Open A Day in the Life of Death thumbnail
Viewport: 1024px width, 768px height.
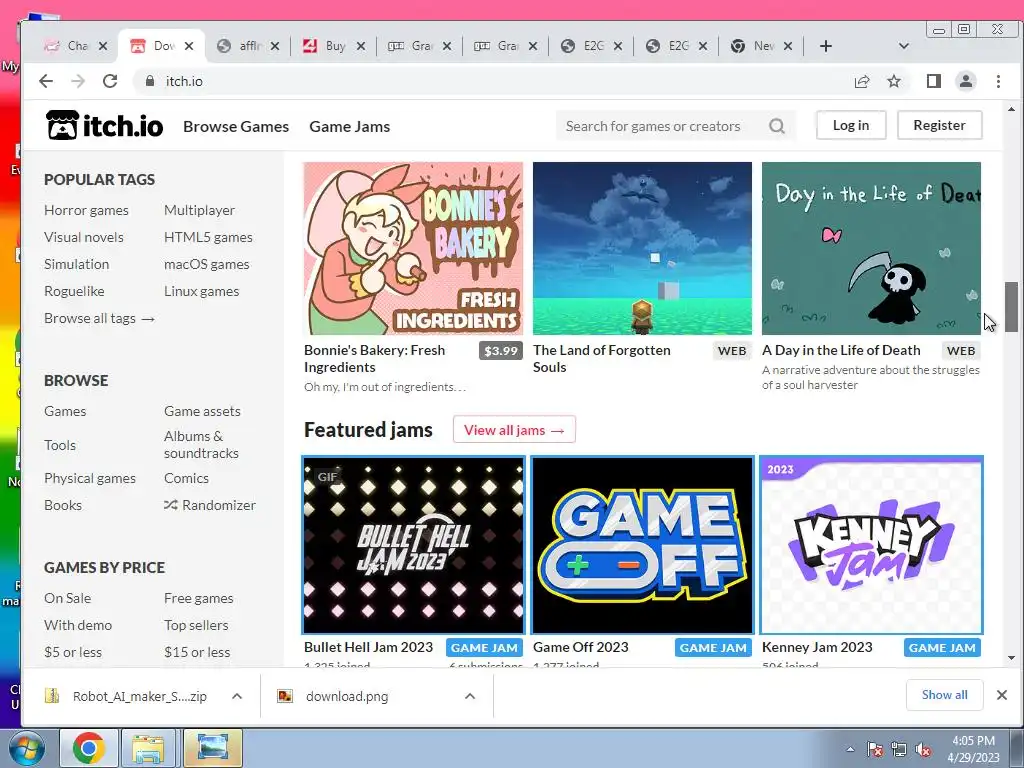(x=871, y=248)
